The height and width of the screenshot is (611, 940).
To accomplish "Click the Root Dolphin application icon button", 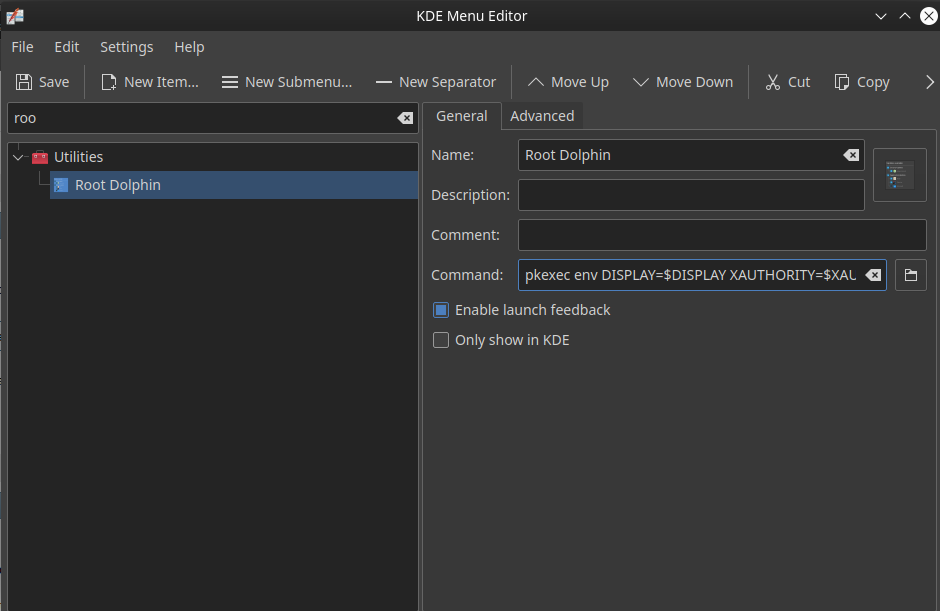I will [x=899, y=175].
